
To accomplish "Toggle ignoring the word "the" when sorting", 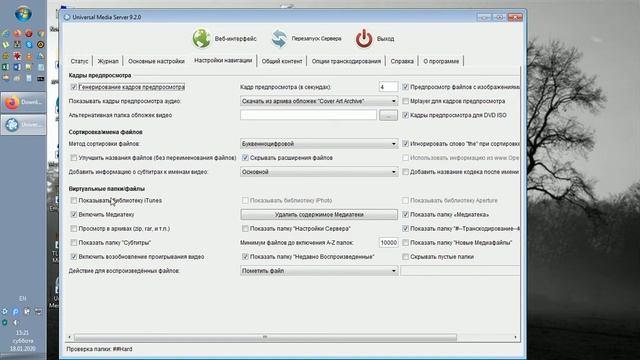I will point(405,144).
